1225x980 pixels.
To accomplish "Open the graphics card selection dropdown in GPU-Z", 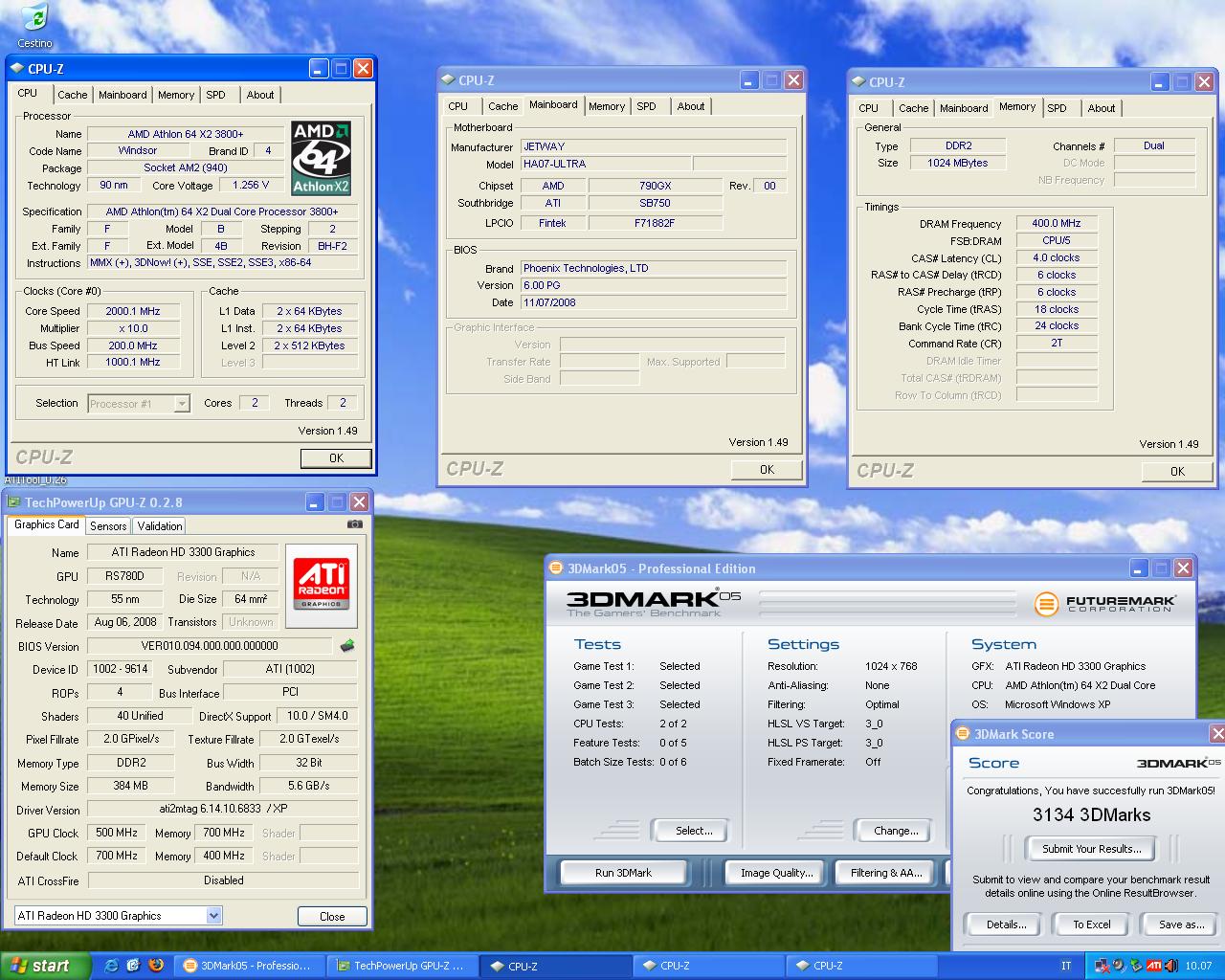I will [213, 916].
